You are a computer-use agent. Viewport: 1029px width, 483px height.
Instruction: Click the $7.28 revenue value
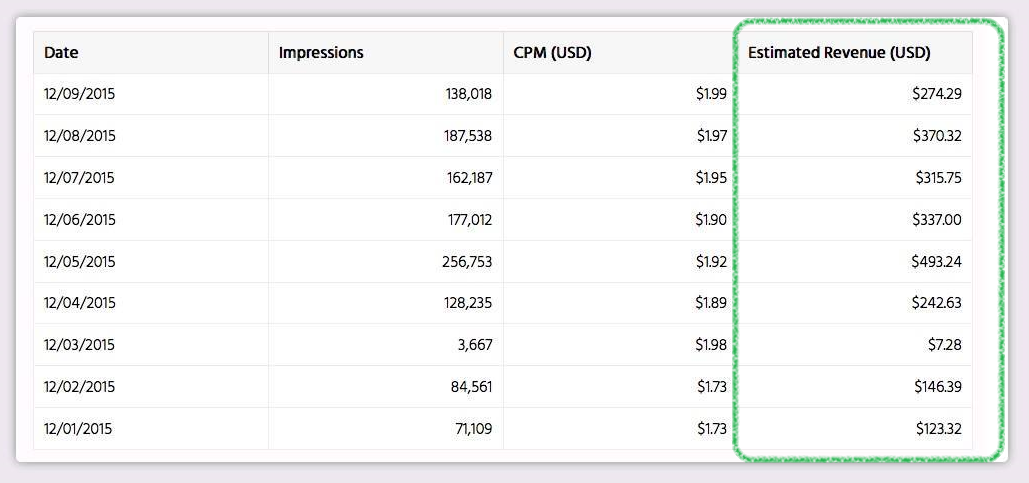tap(946, 345)
